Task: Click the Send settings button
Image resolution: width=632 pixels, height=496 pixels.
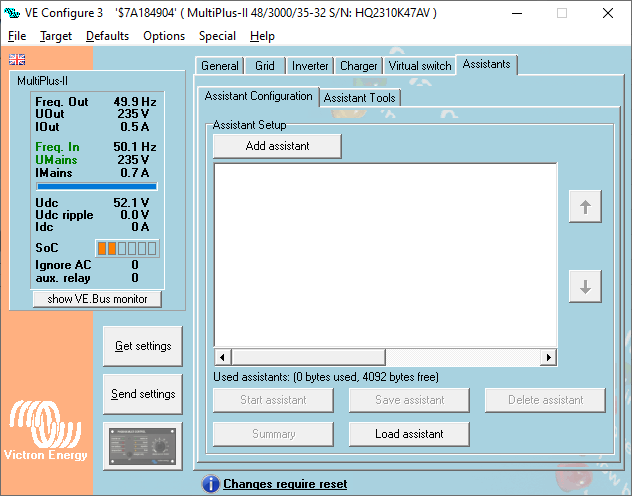Action: (x=143, y=394)
